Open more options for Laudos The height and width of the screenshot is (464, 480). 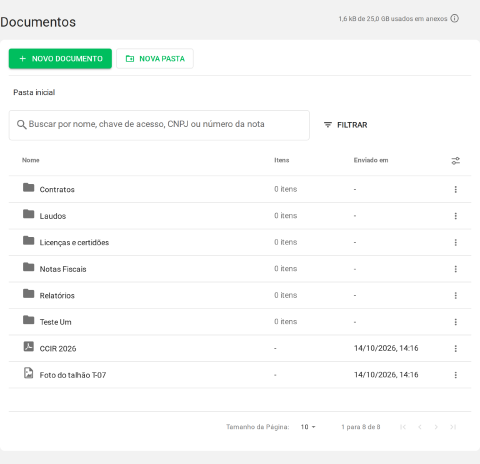[456, 216]
